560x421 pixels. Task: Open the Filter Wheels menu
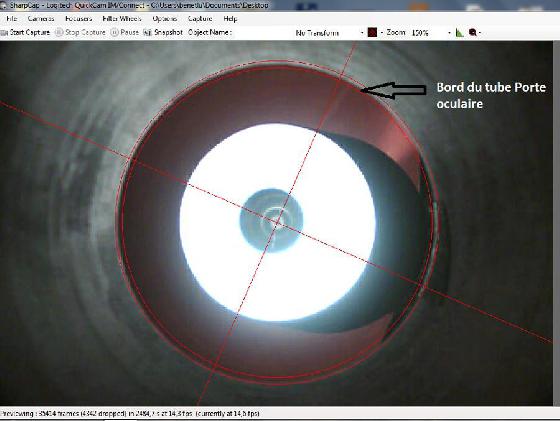point(122,19)
